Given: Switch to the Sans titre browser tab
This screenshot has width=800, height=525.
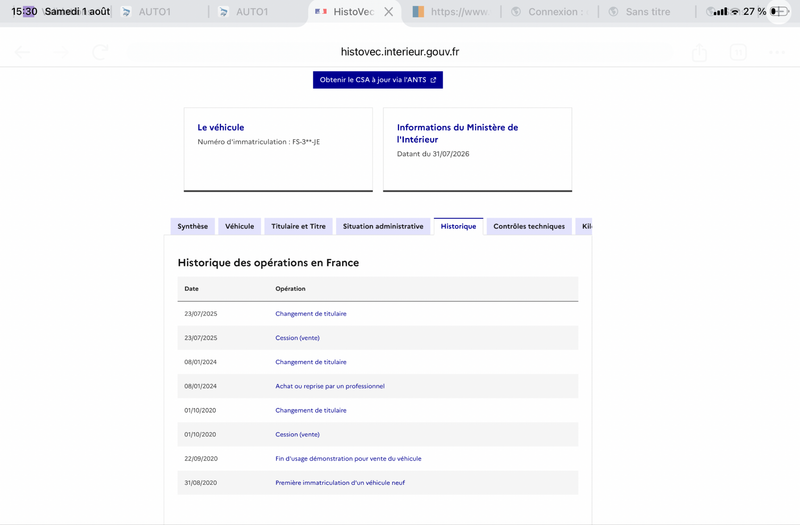Looking at the screenshot, I should [640, 12].
